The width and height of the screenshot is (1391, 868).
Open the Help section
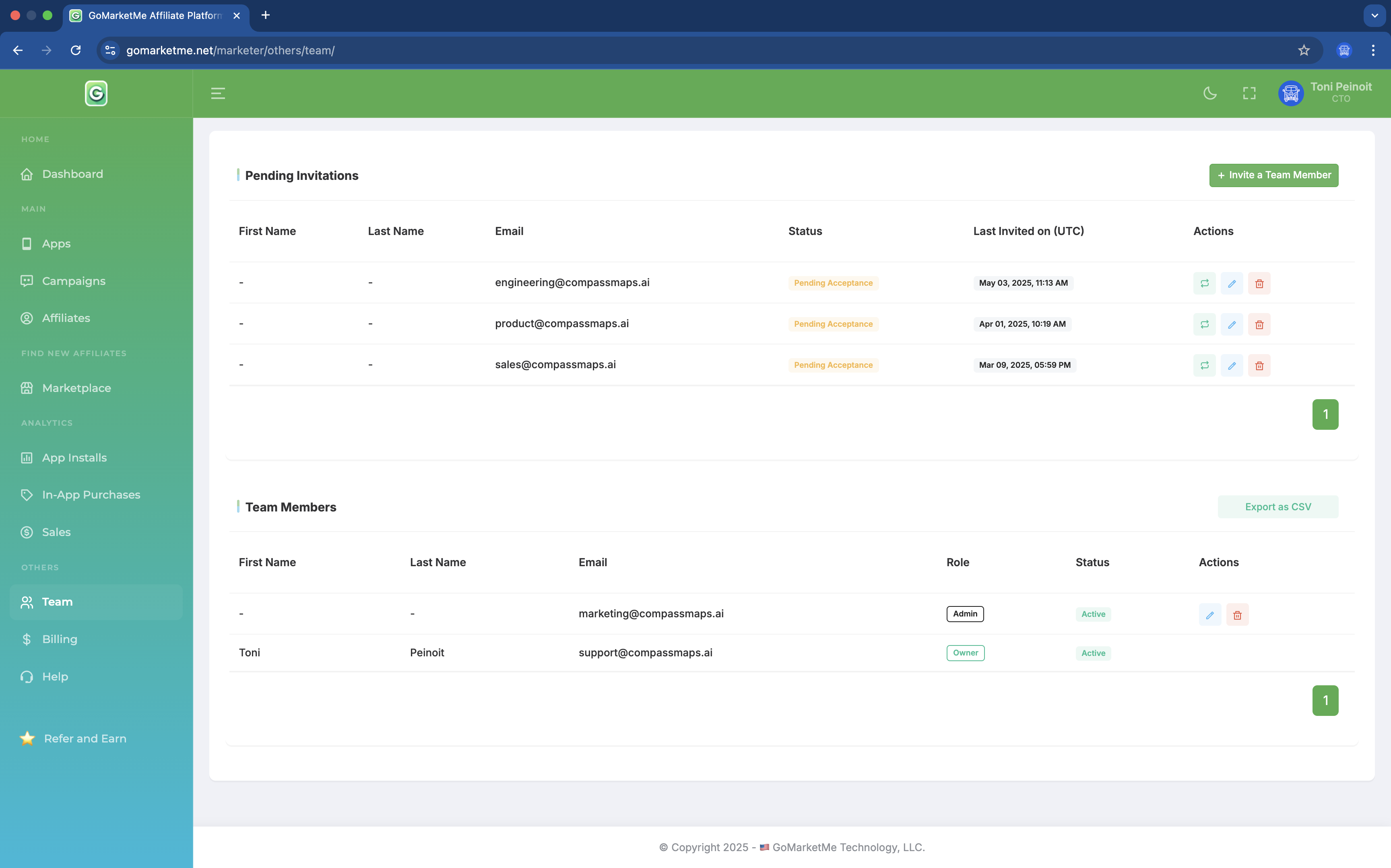point(96,676)
